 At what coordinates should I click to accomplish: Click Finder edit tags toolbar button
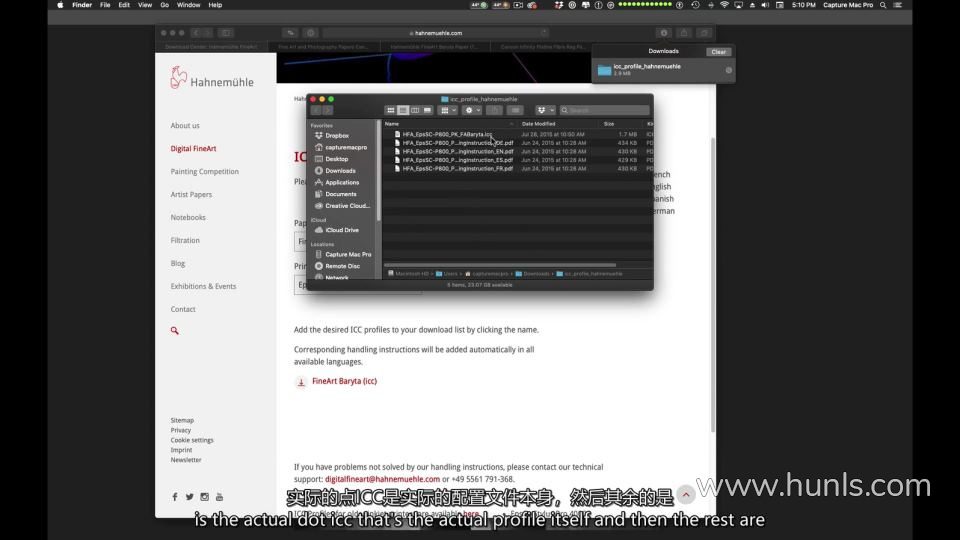pyautogui.click(x=516, y=110)
